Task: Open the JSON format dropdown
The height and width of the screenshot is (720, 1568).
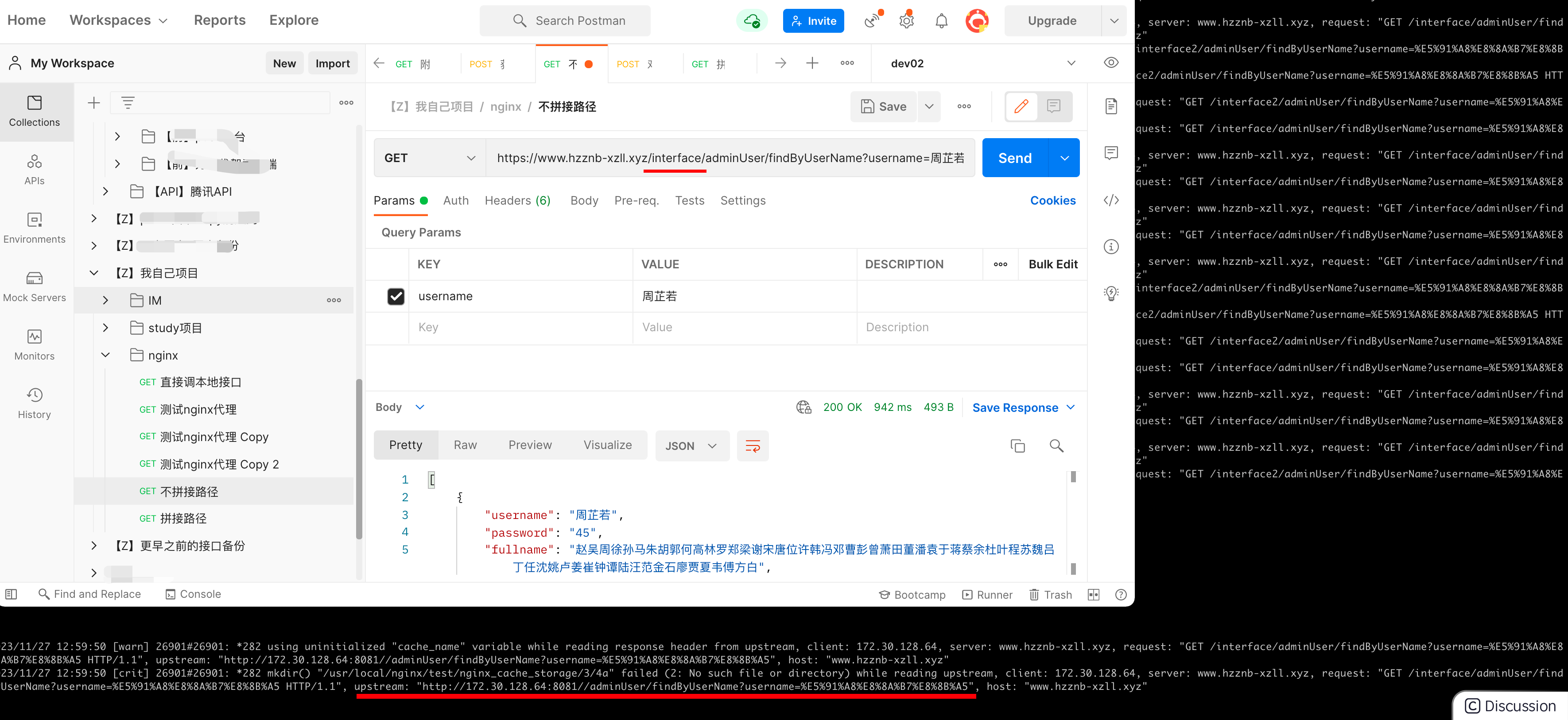Action: click(691, 445)
